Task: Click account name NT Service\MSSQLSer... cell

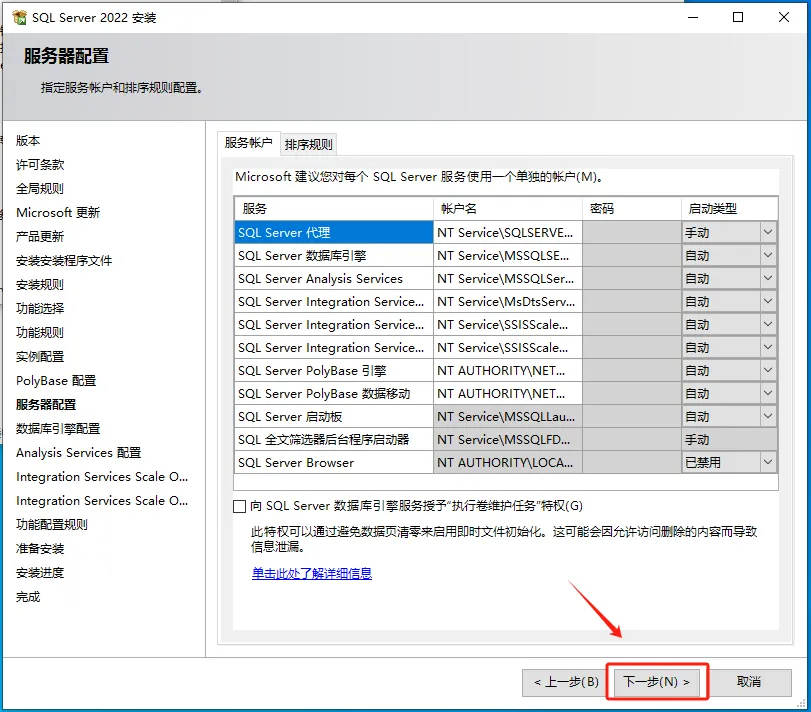Action: tap(508, 278)
